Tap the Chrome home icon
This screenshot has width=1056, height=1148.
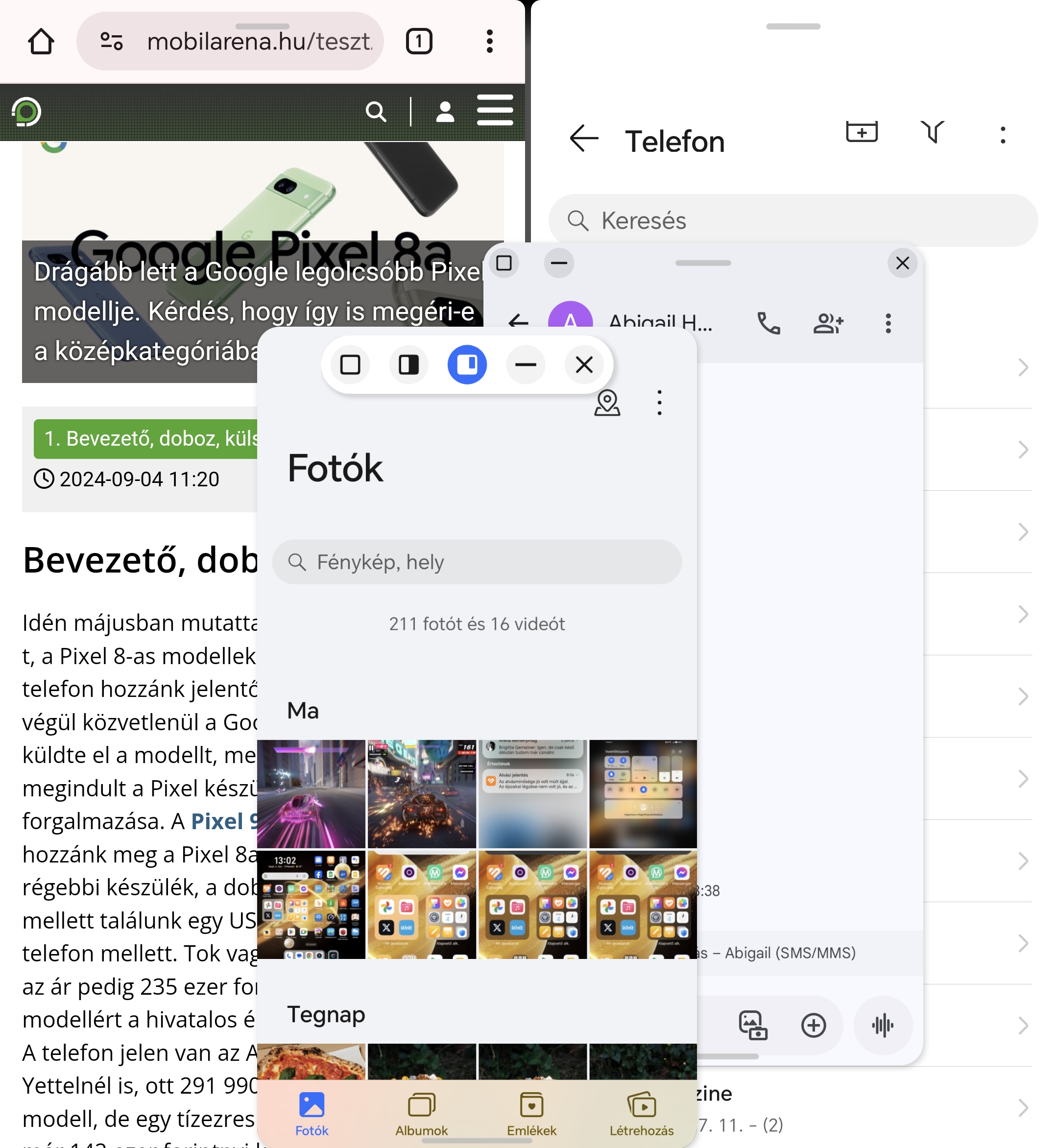click(x=41, y=41)
